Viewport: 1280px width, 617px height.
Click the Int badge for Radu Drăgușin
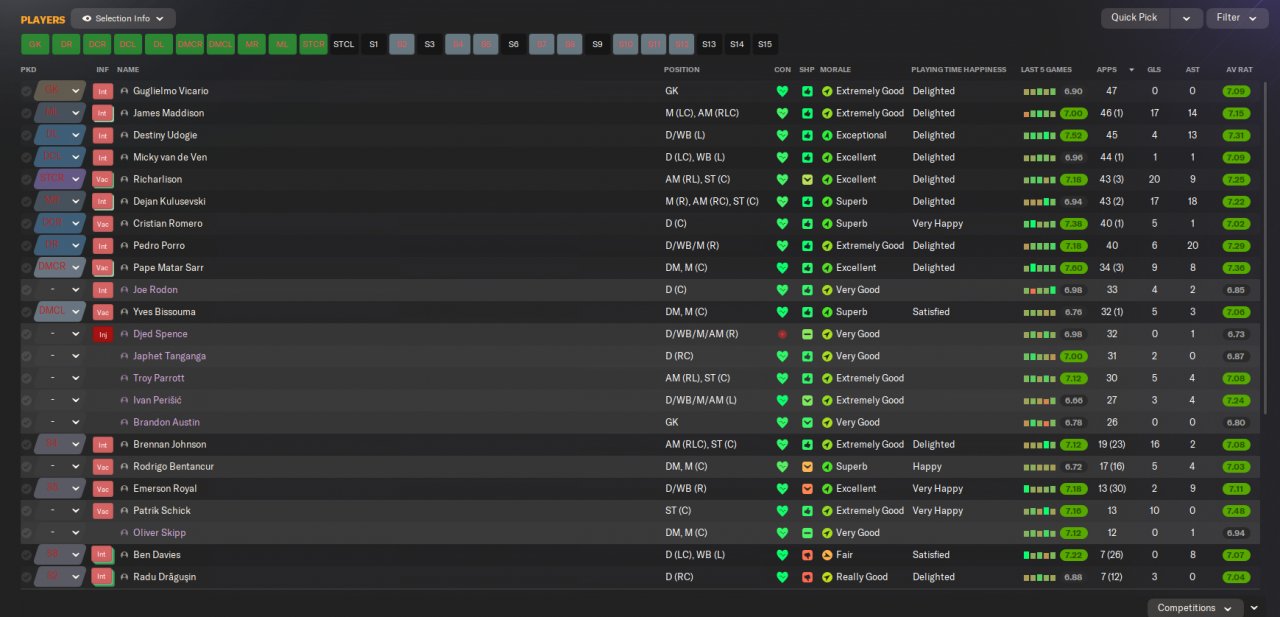(102, 577)
